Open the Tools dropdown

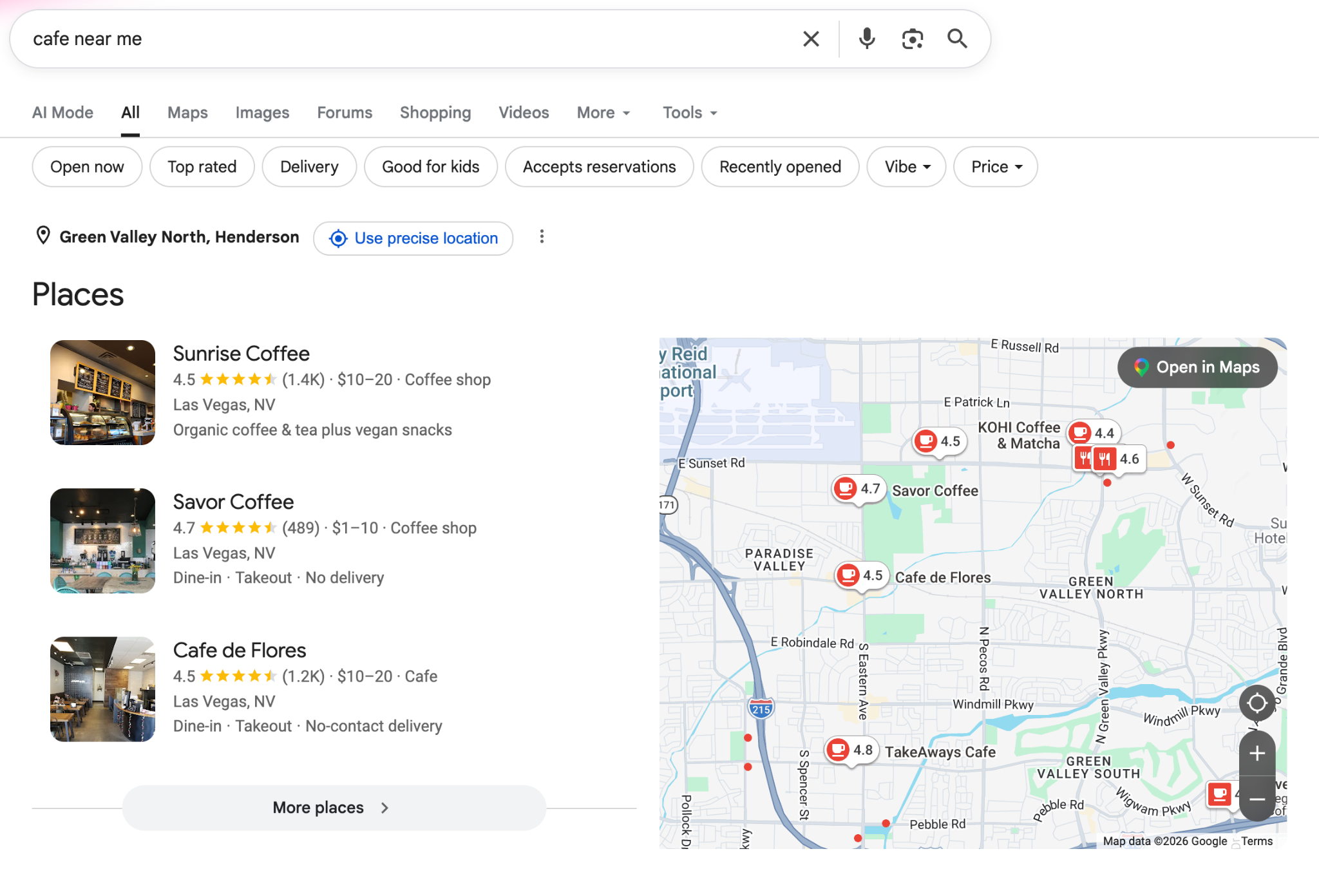click(x=690, y=113)
